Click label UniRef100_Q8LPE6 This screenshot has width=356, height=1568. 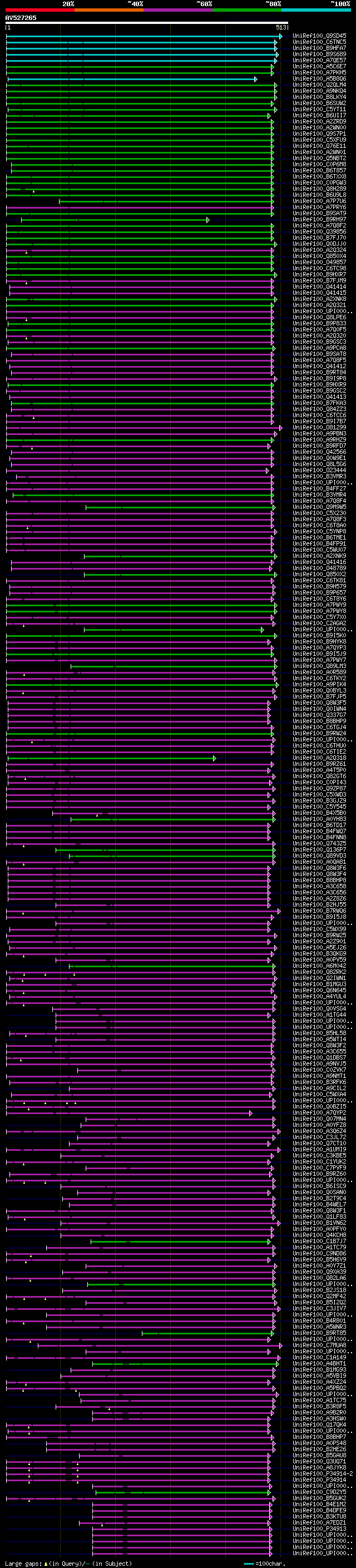(319, 317)
